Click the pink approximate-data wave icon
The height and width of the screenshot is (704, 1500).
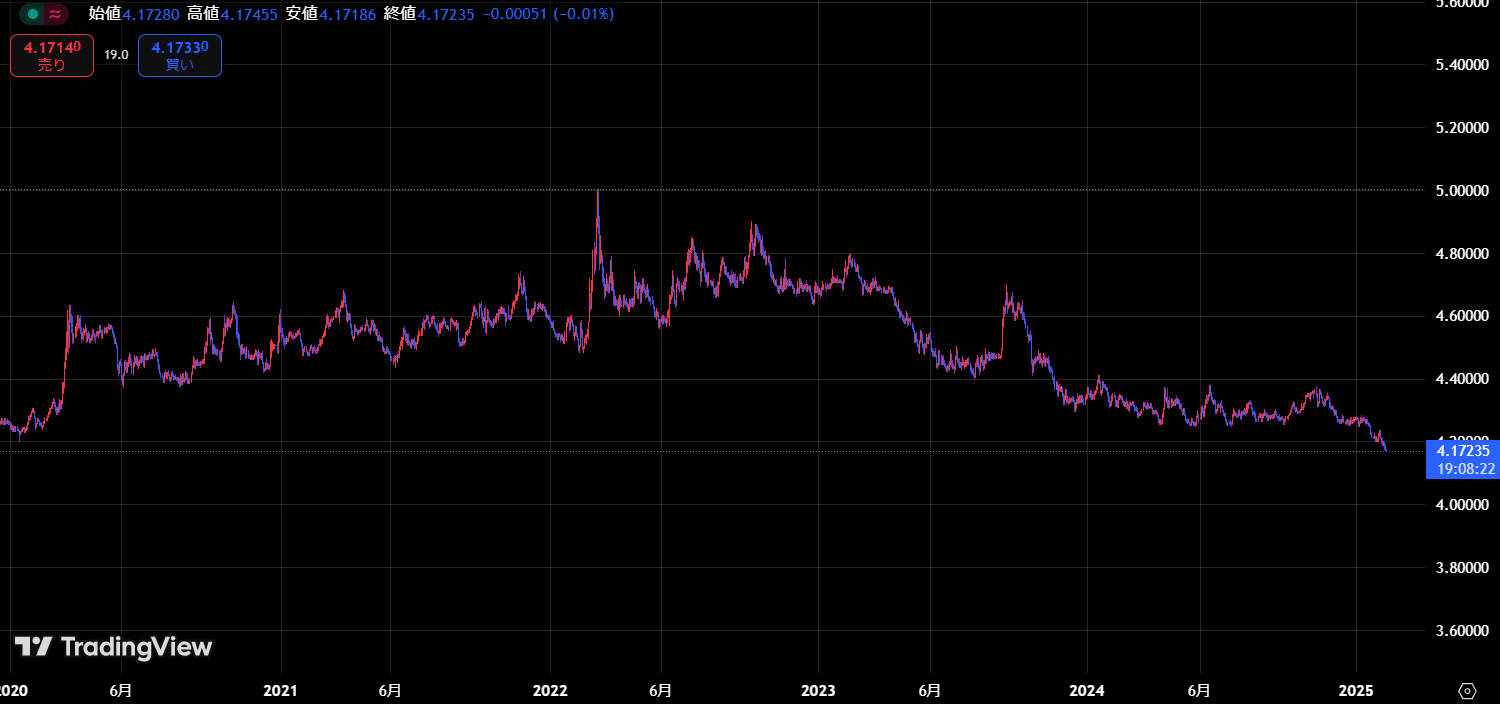(x=56, y=14)
